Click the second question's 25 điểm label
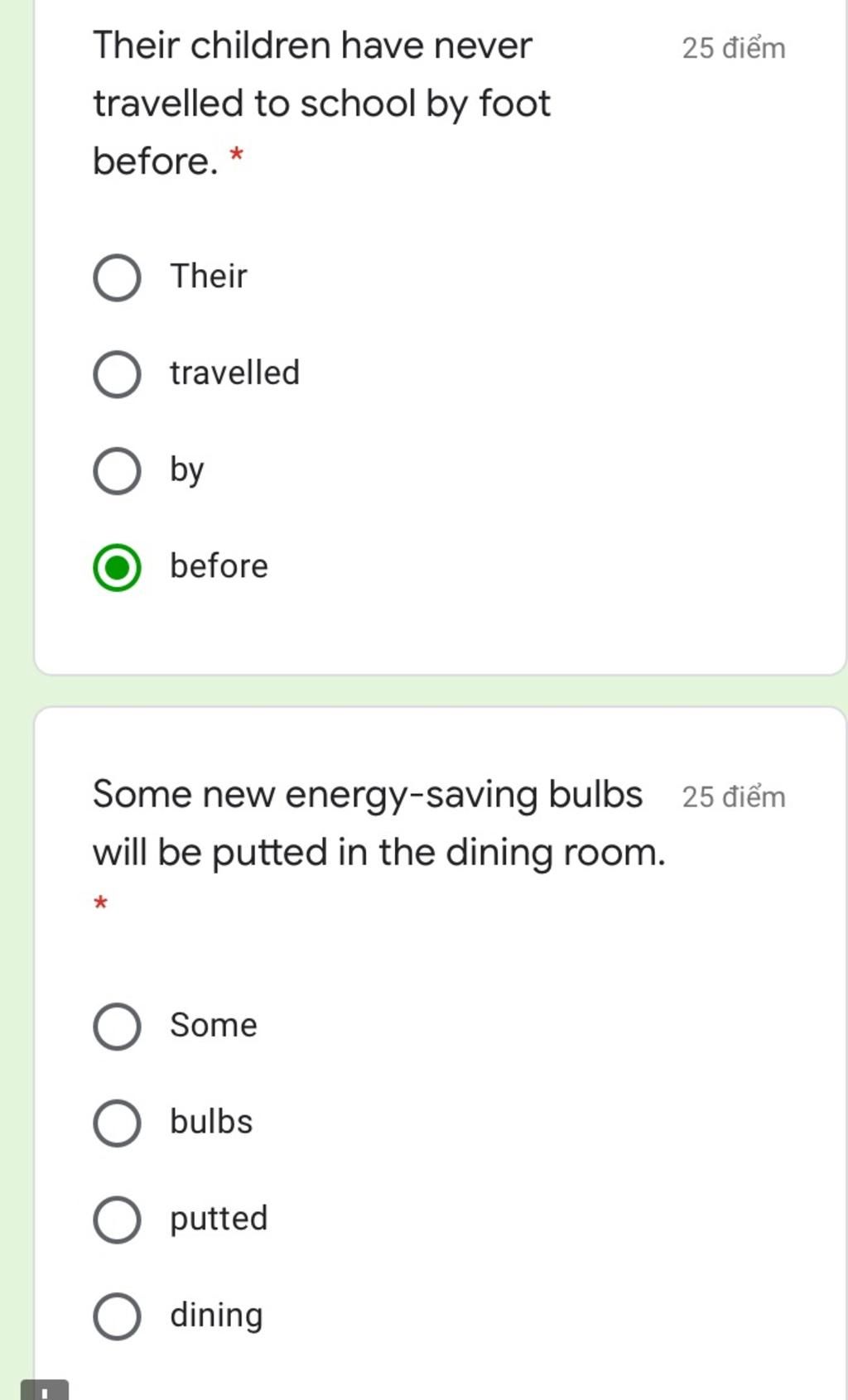 click(x=734, y=796)
